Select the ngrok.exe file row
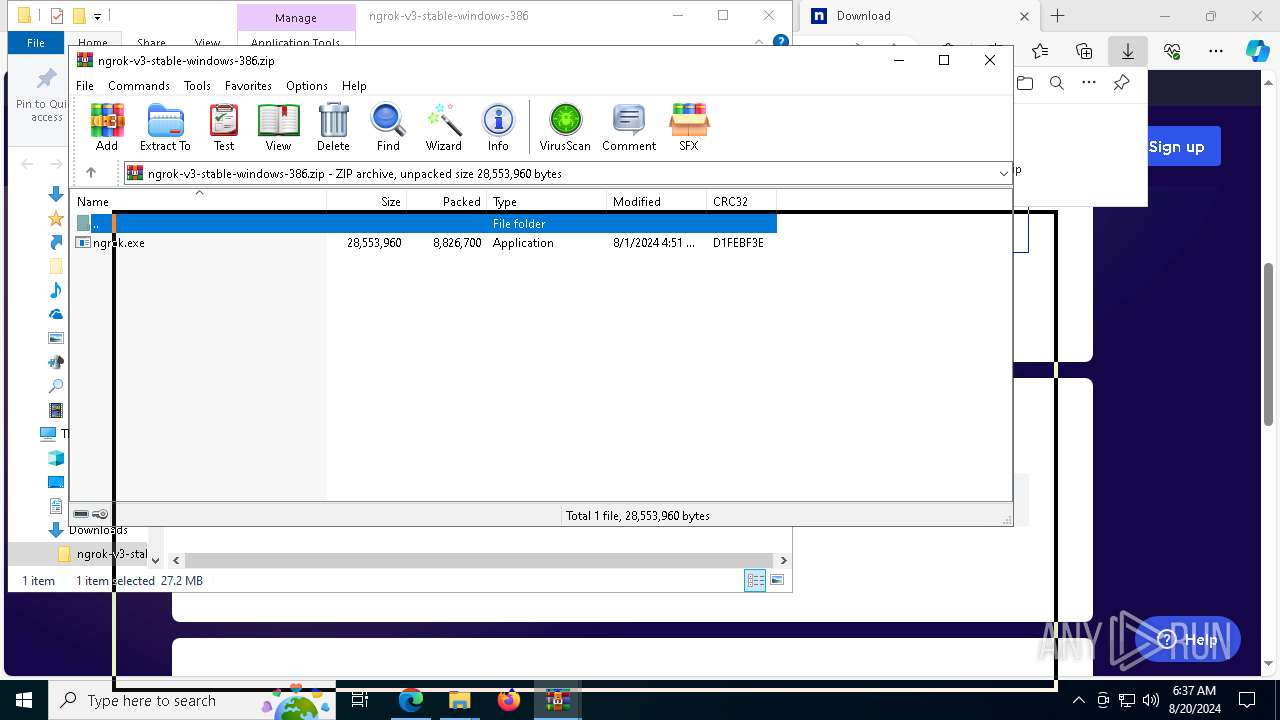1280x720 pixels. [x=425, y=243]
